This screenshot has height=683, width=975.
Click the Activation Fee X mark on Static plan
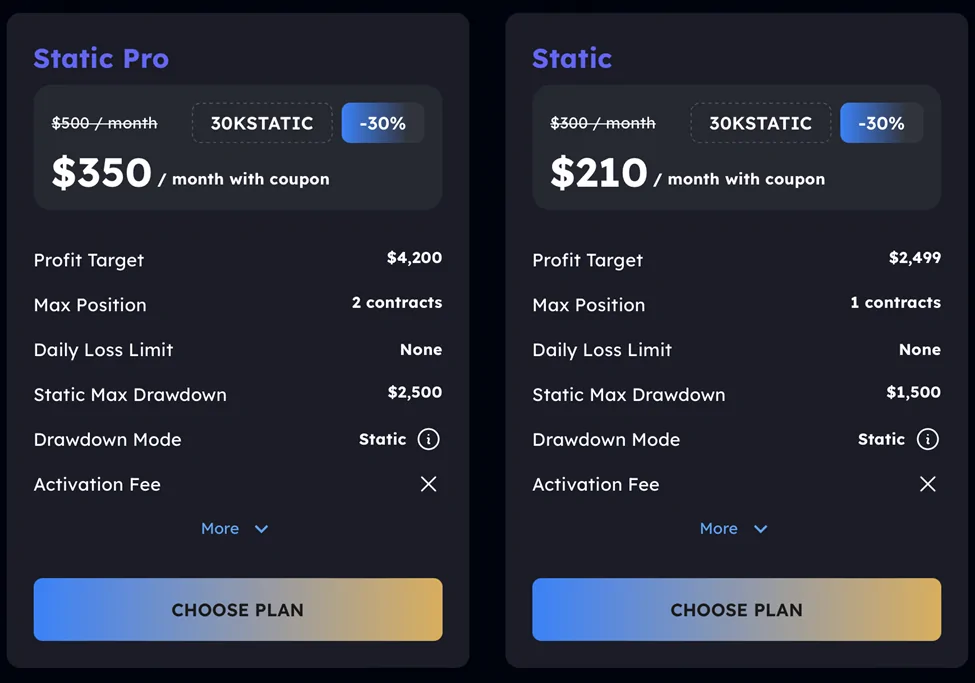[x=927, y=484]
